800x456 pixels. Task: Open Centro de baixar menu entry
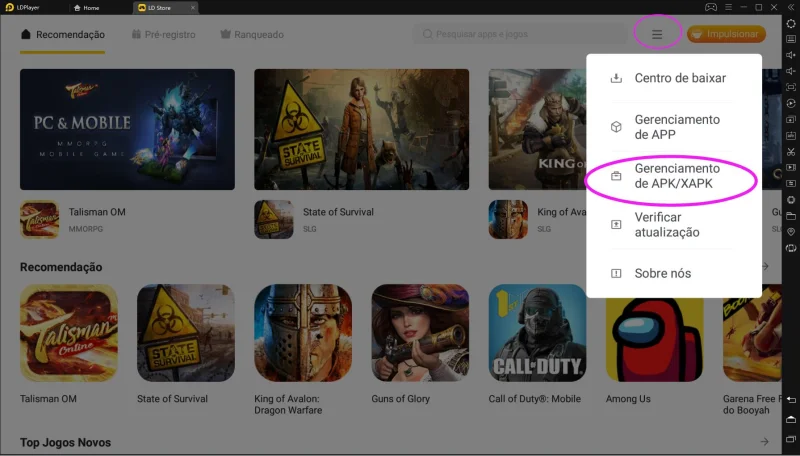[x=673, y=78]
